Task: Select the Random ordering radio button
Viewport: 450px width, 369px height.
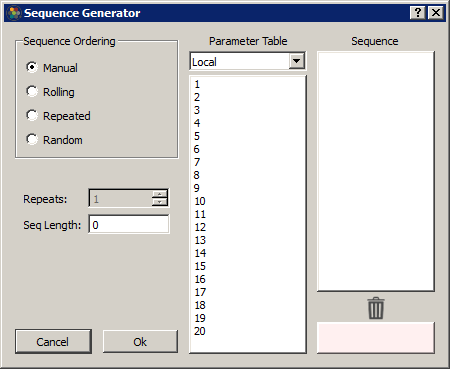Action: tap(32, 139)
